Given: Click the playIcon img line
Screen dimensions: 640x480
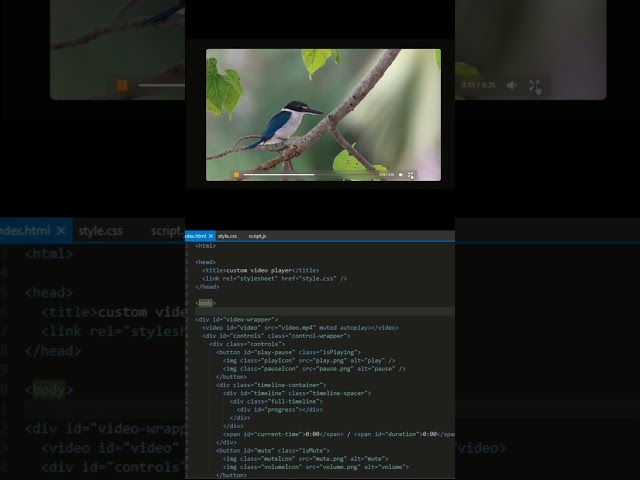Looking at the screenshot, I should click(309, 360).
